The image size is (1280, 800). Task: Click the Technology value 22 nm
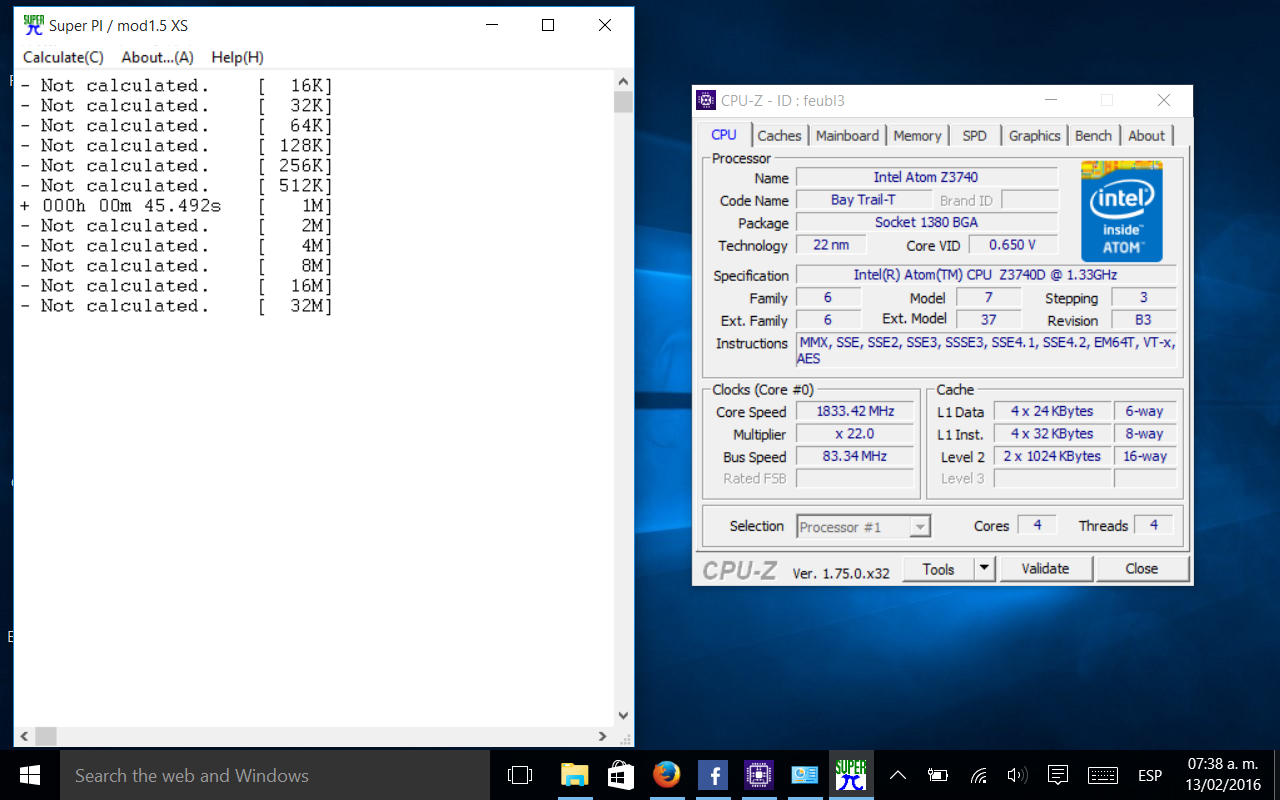(x=832, y=245)
